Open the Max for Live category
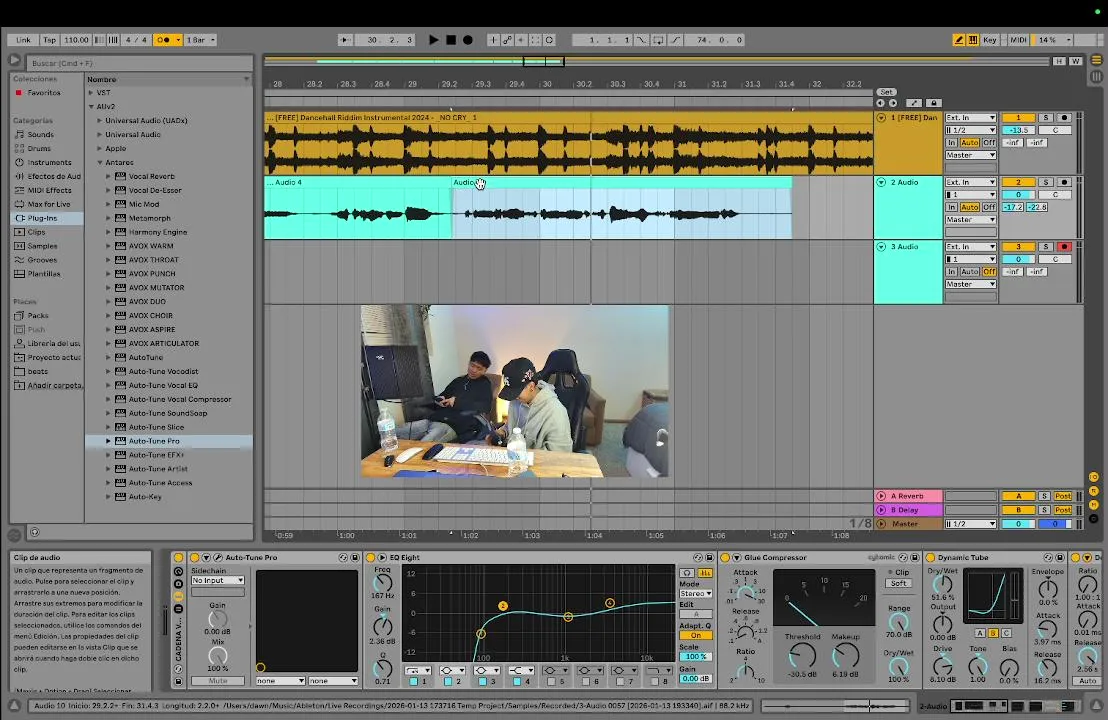This screenshot has width=1108, height=720. click(48, 204)
